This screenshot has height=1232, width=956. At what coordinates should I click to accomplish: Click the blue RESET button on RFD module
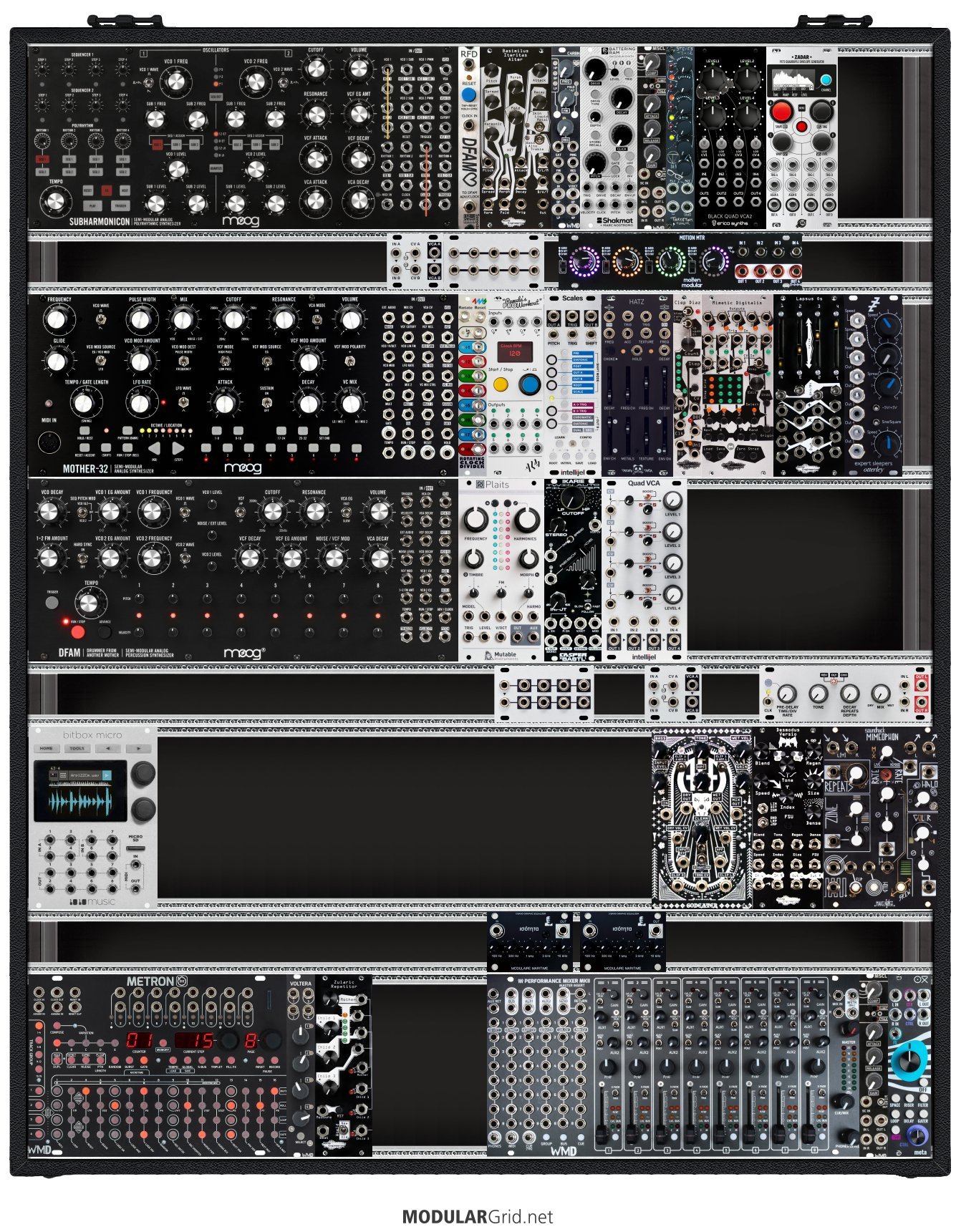click(x=468, y=94)
